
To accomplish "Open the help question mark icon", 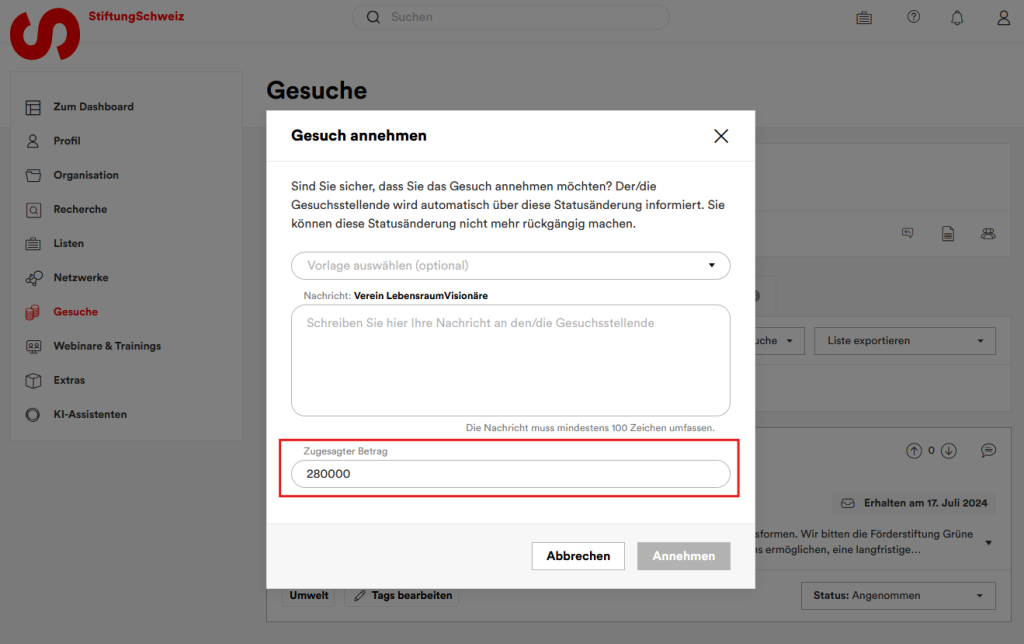I will point(913,18).
